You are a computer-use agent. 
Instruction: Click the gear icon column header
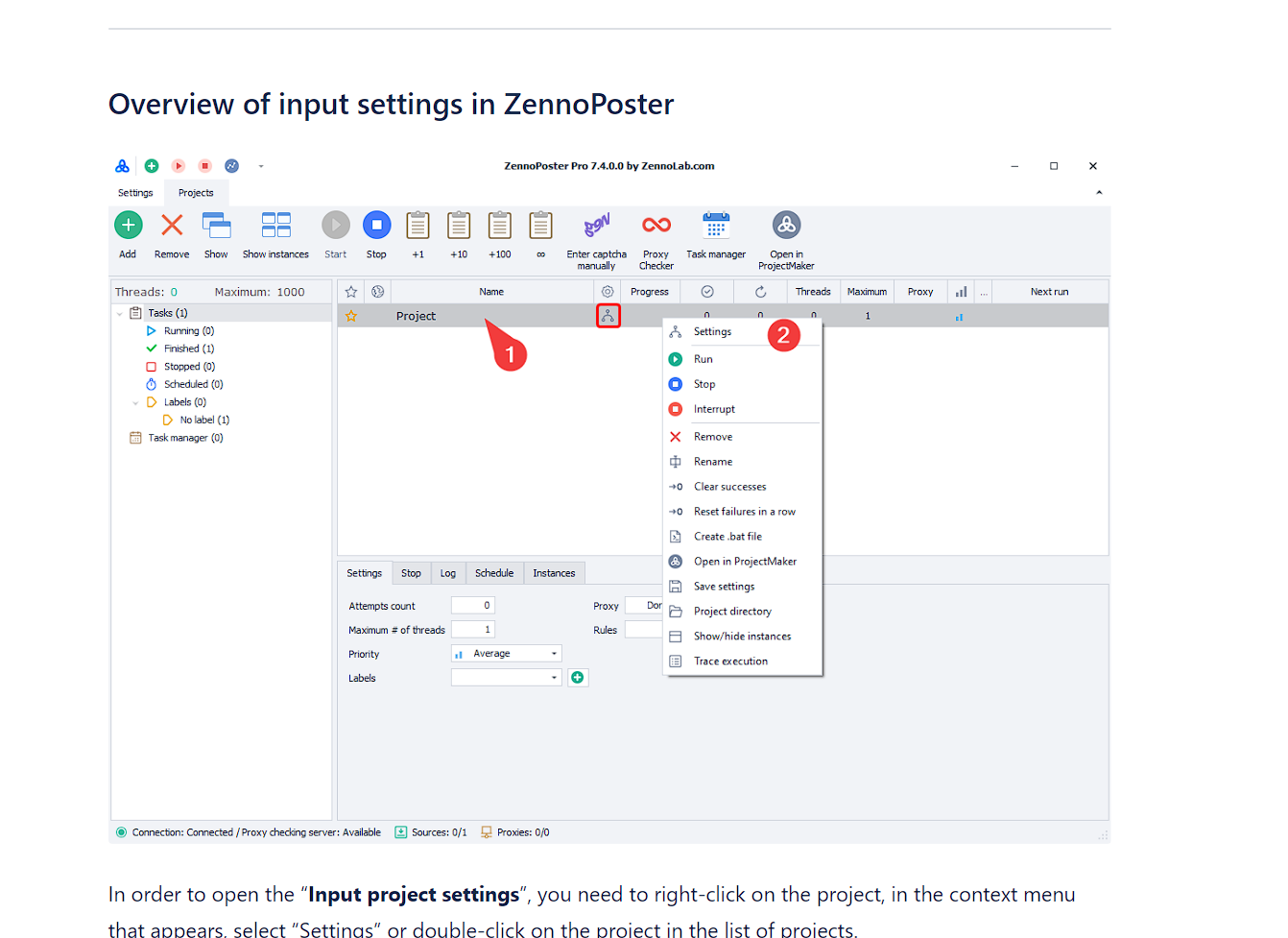(608, 292)
